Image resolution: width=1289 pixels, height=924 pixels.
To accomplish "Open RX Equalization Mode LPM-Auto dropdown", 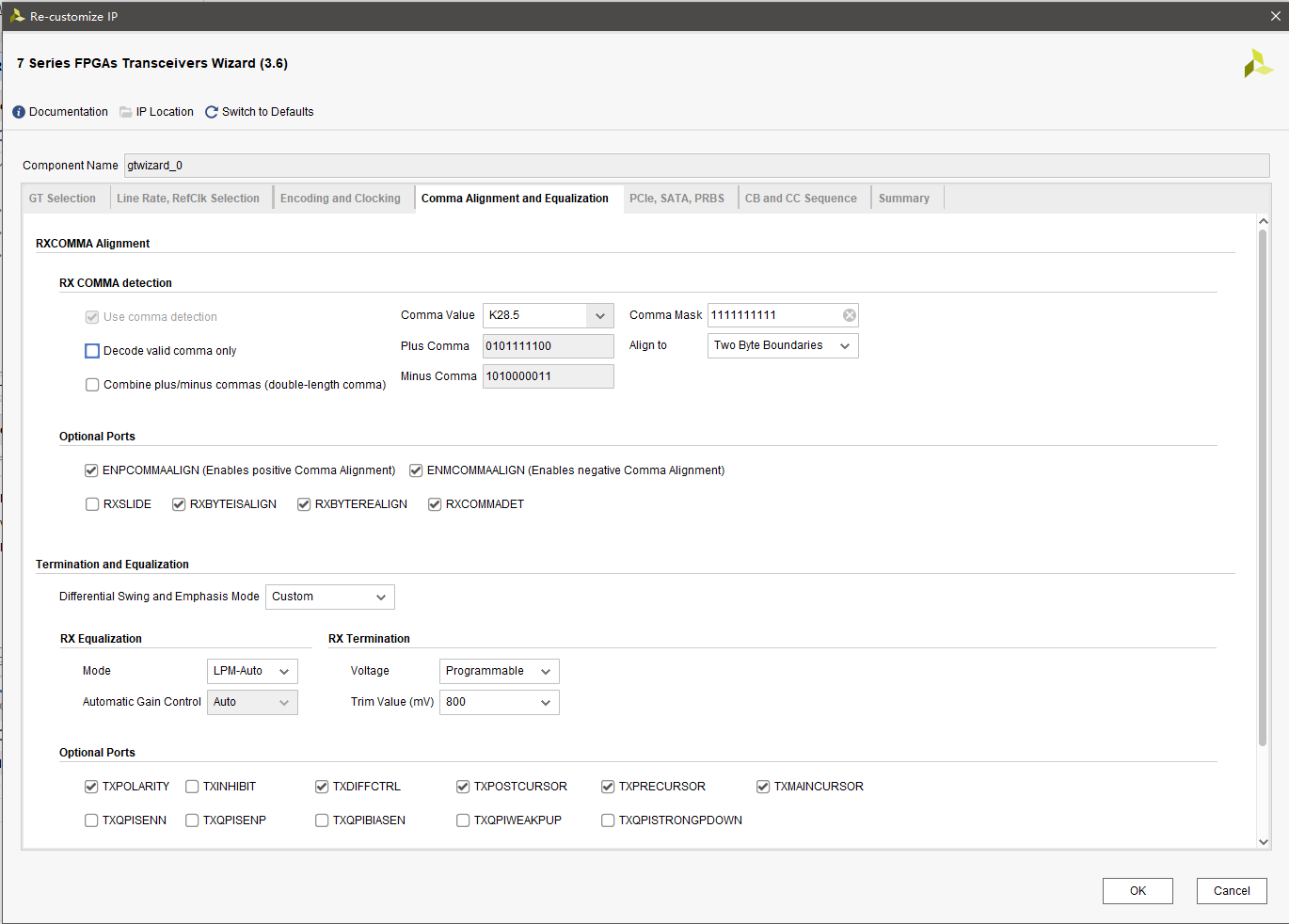I will [252, 671].
